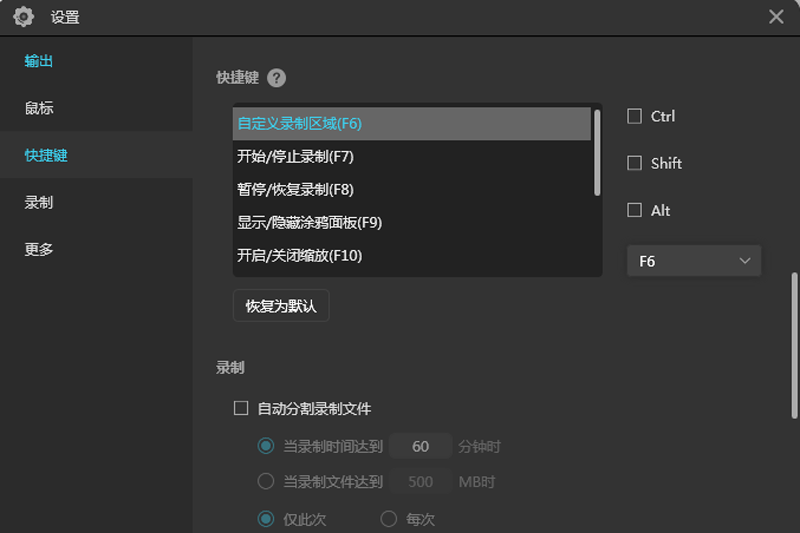Image resolution: width=800 pixels, height=533 pixels.
Task: Click the hotkey list vertical scrollbar
Action: [597, 152]
